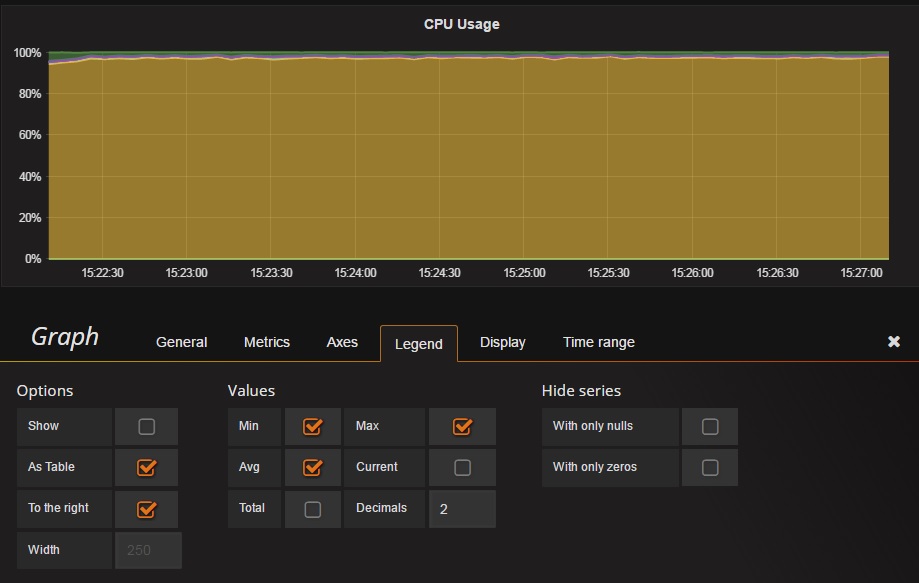Click the 15:27:00 time axis label
Viewport: 919px width, 583px height.
[x=862, y=272]
